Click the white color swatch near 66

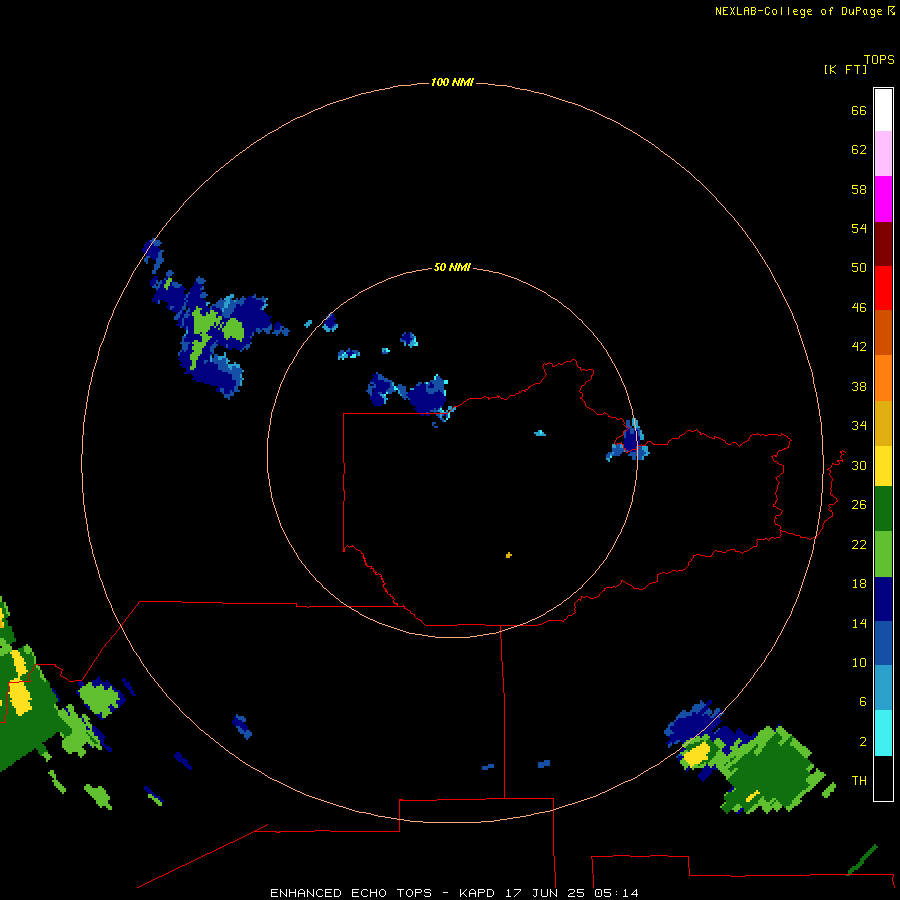tap(883, 110)
